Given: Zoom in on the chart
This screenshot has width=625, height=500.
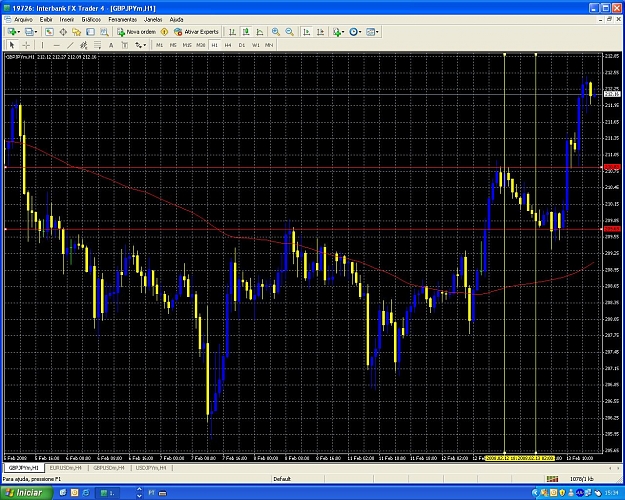Looking at the screenshot, I should point(275,32).
